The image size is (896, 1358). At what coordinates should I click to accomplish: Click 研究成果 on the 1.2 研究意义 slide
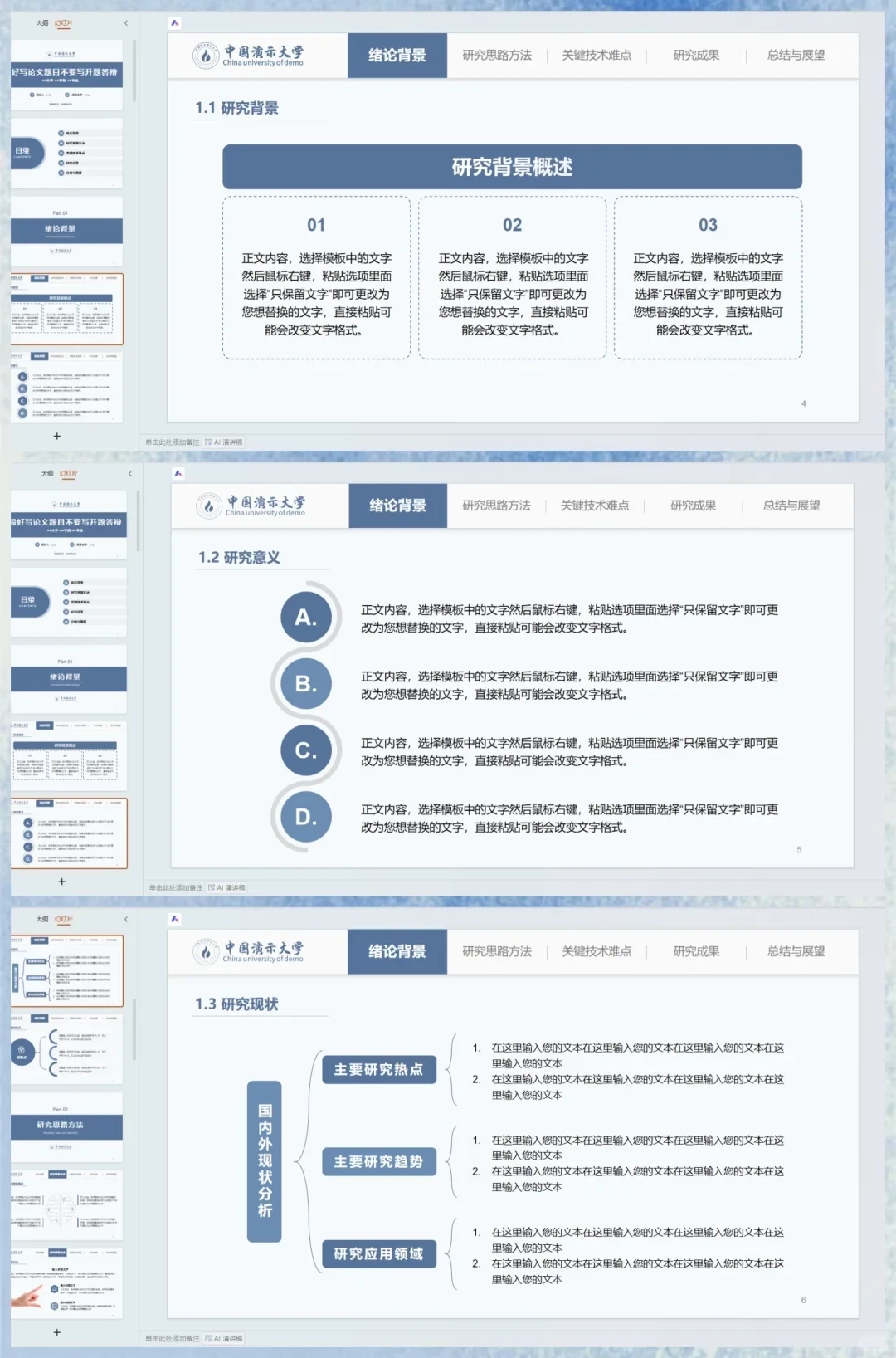(693, 506)
